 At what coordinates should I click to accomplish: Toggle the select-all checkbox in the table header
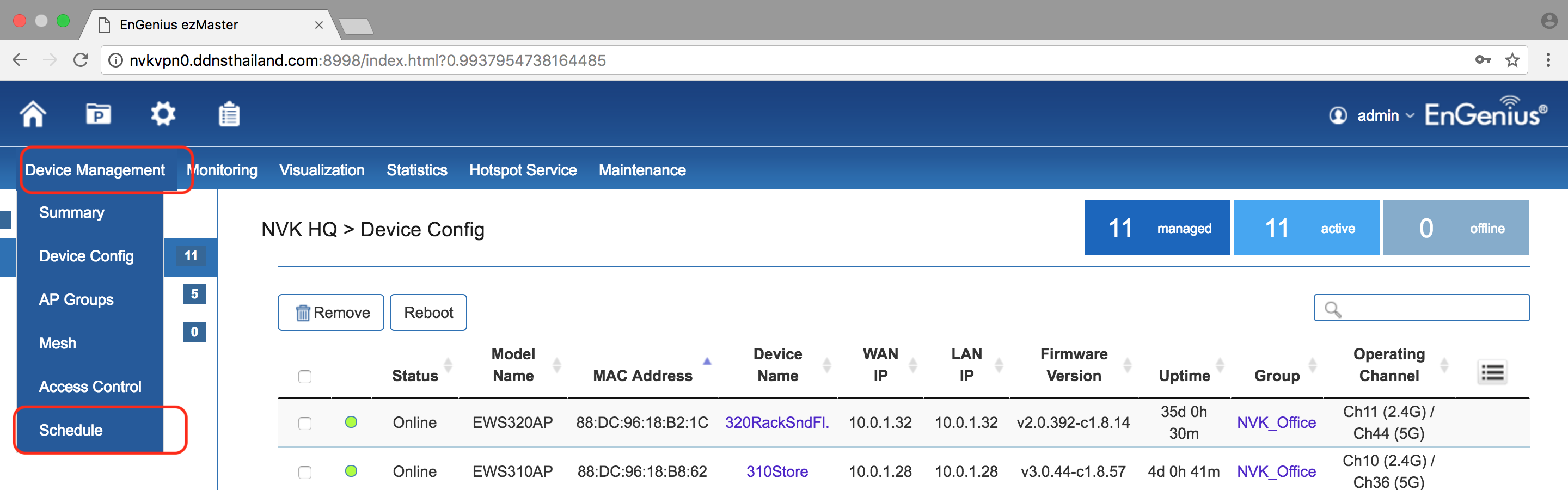305,377
